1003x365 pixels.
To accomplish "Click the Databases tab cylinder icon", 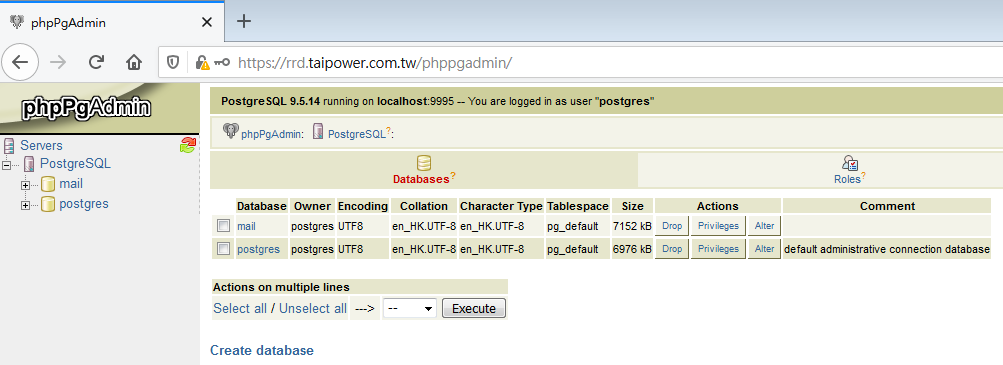I will tap(423, 163).
